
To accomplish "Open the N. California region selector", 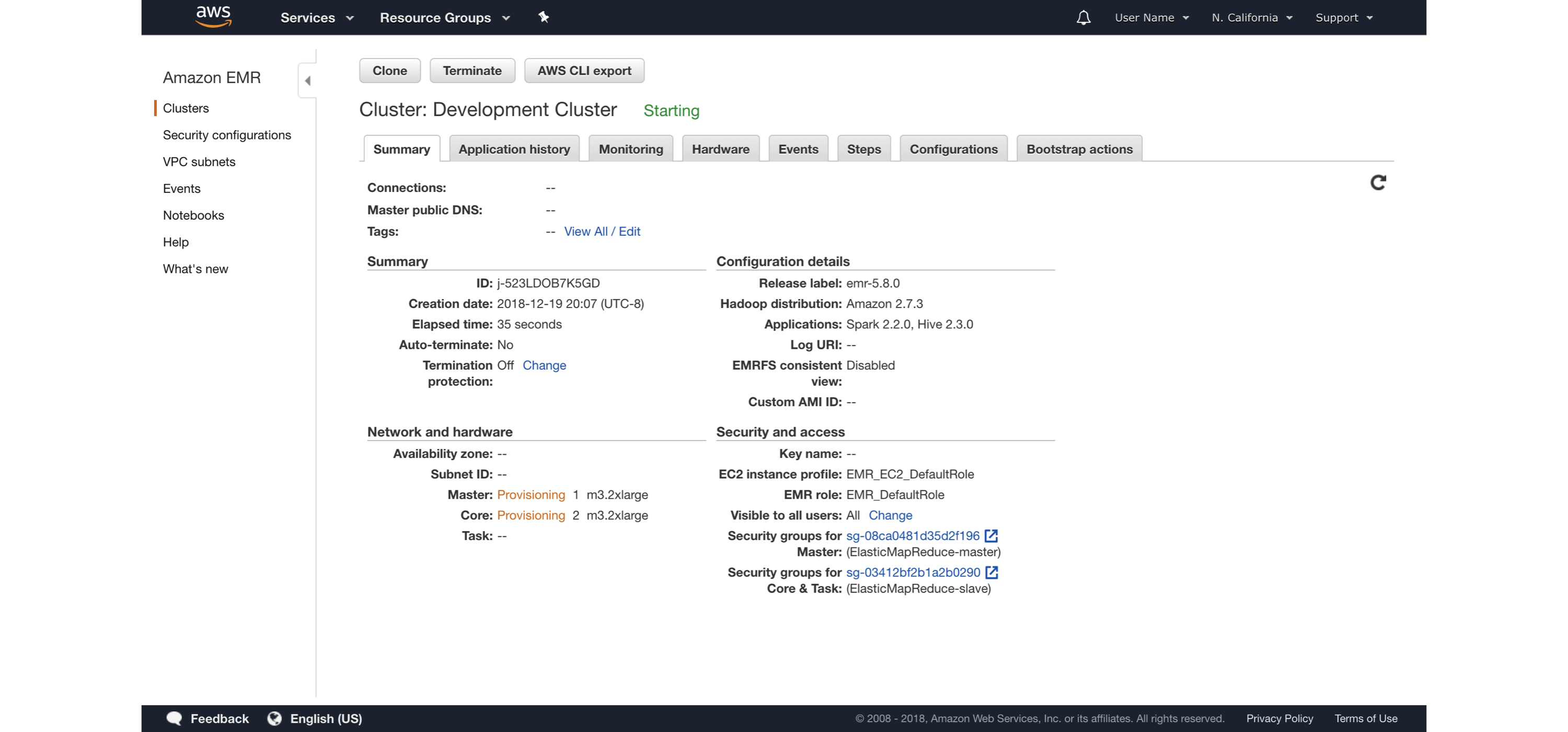I will coord(1252,18).
